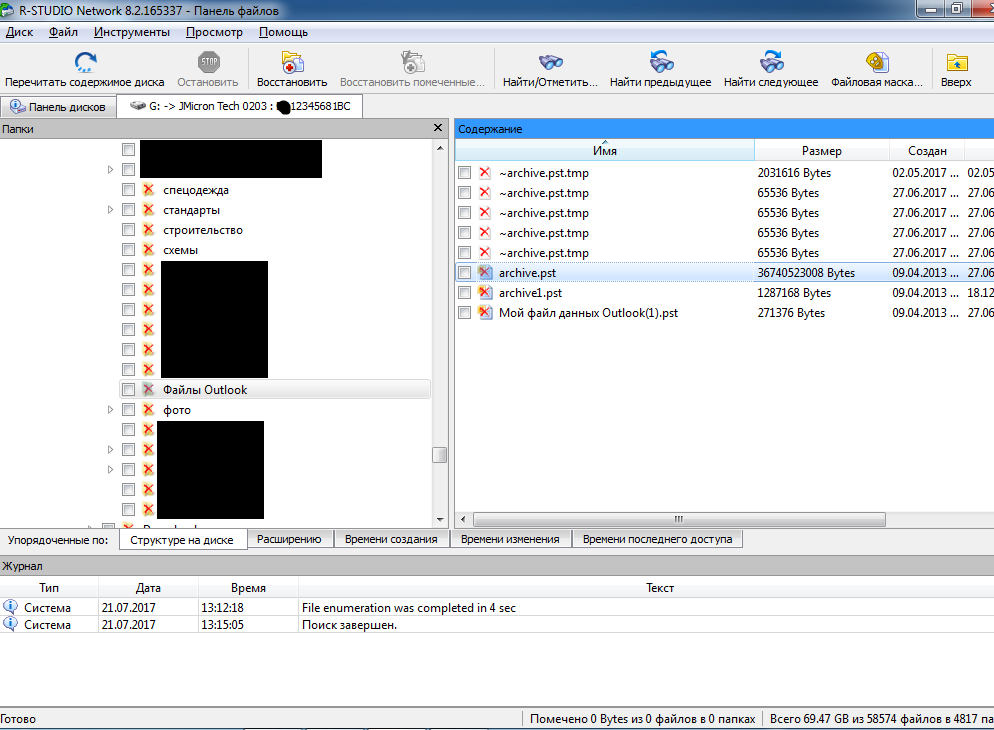This screenshot has width=994, height=730.
Task: Click folder tree scroll-up arrow
Action: point(440,148)
